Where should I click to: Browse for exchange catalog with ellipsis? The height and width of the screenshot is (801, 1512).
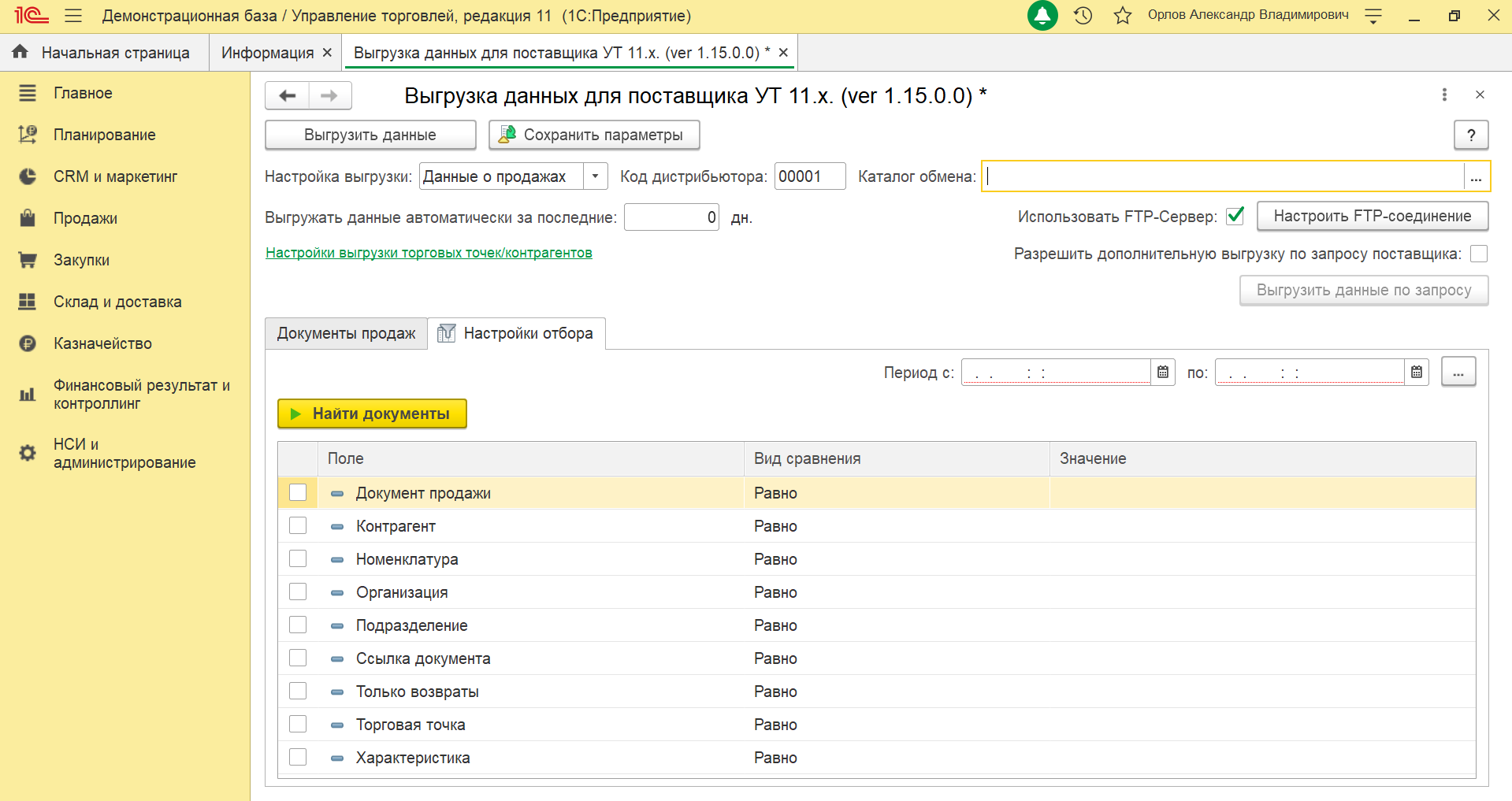[1477, 176]
